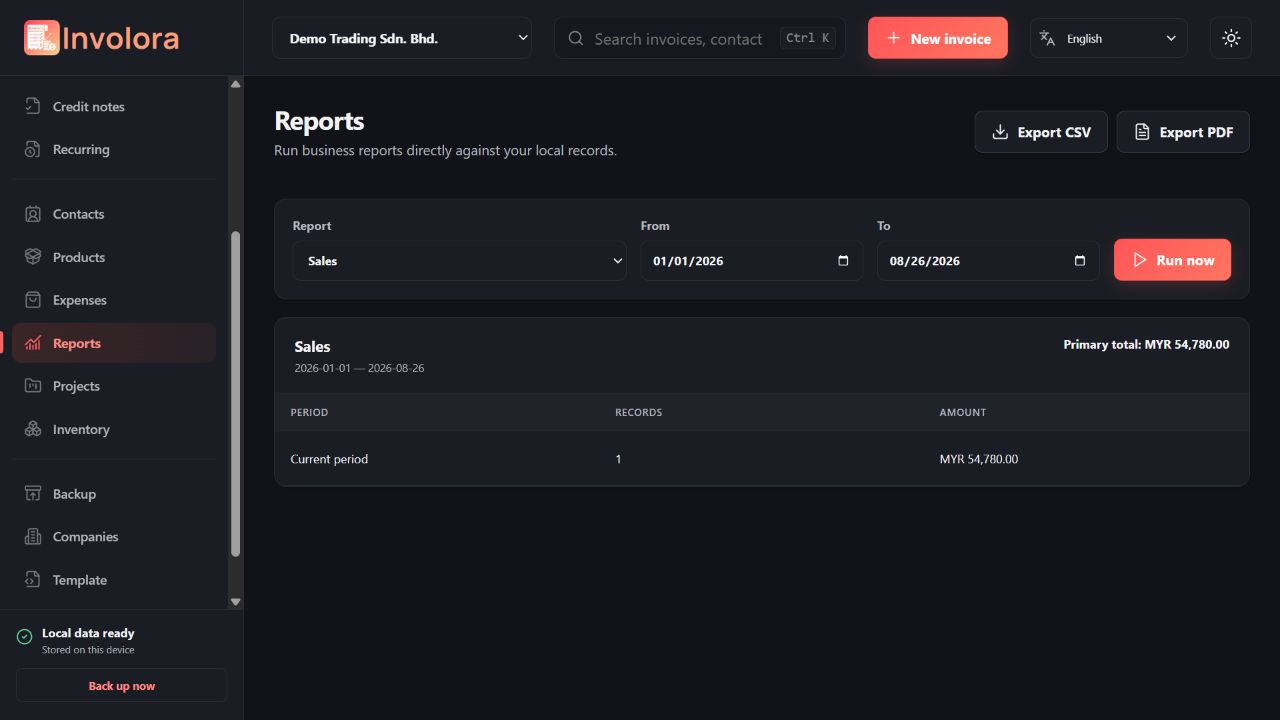
Task: Click the Companies building icon
Action: (x=33, y=537)
